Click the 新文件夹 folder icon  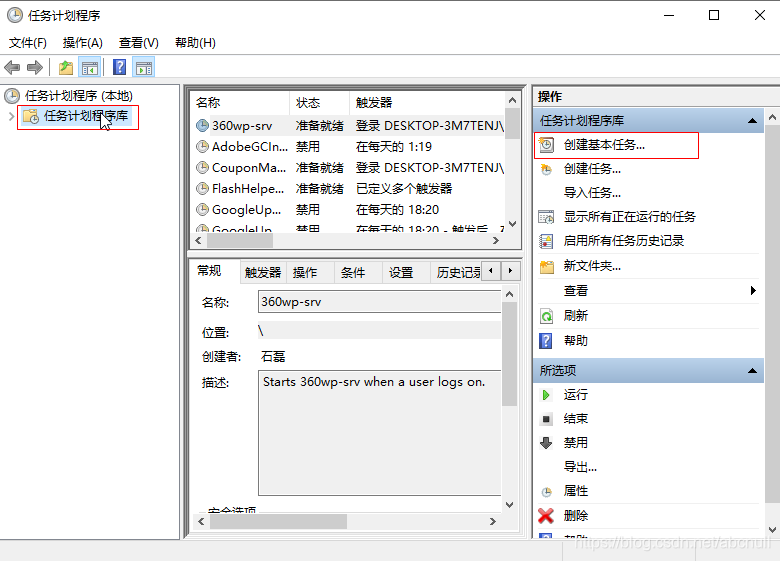point(547,267)
